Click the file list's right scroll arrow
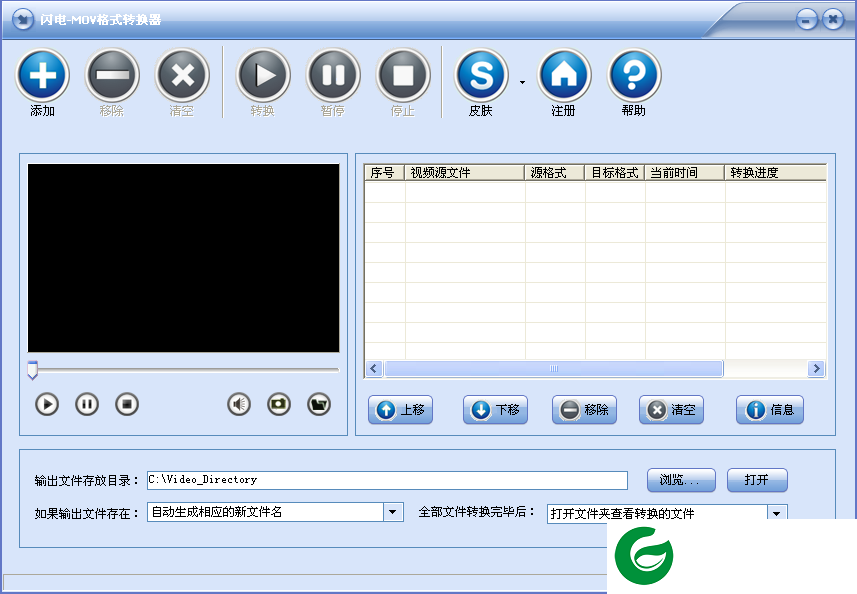Screen dimensions: 857x594 coord(817,369)
